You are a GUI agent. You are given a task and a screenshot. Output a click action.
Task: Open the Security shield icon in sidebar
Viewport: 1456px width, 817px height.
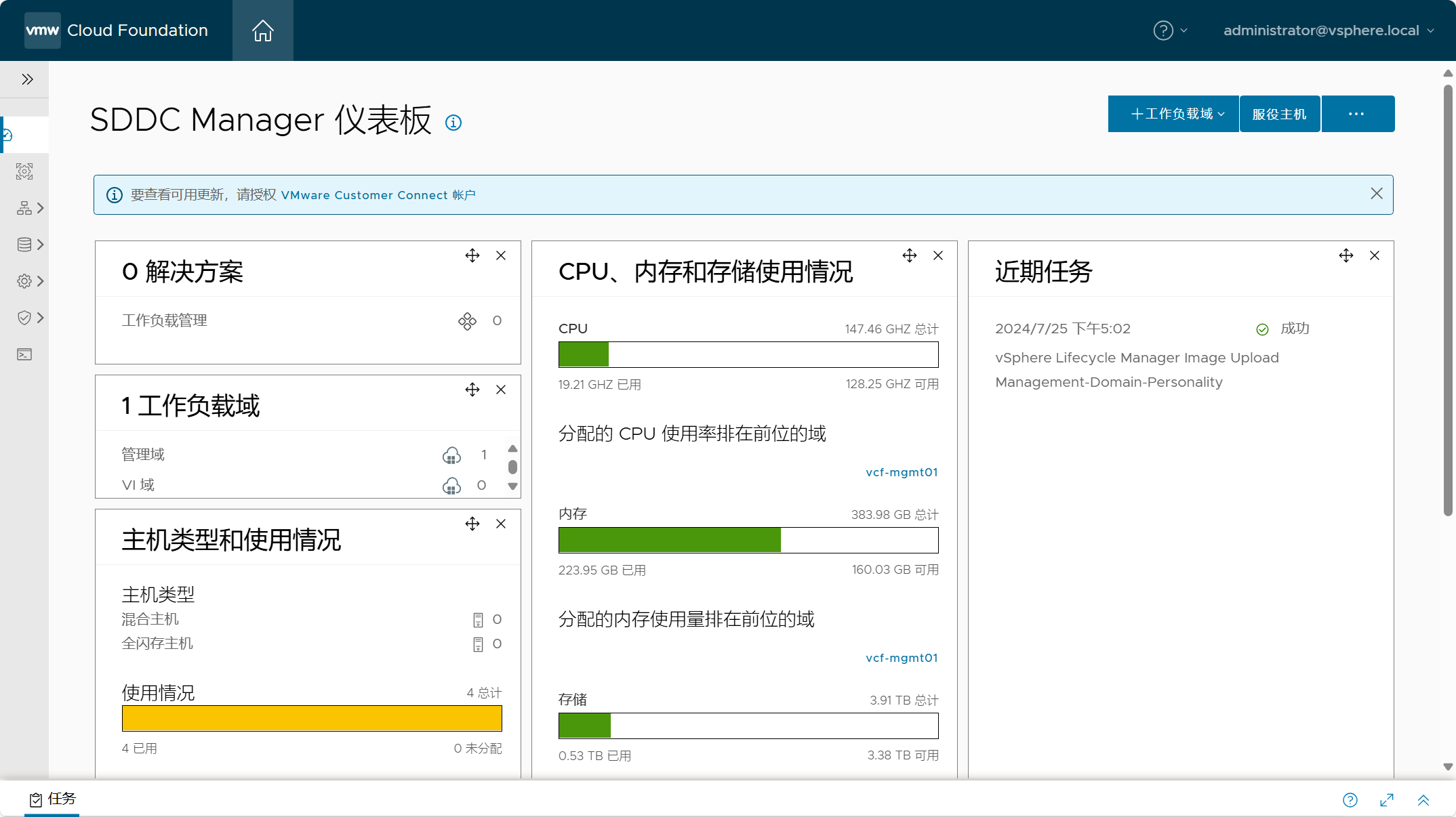[x=24, y=318]
